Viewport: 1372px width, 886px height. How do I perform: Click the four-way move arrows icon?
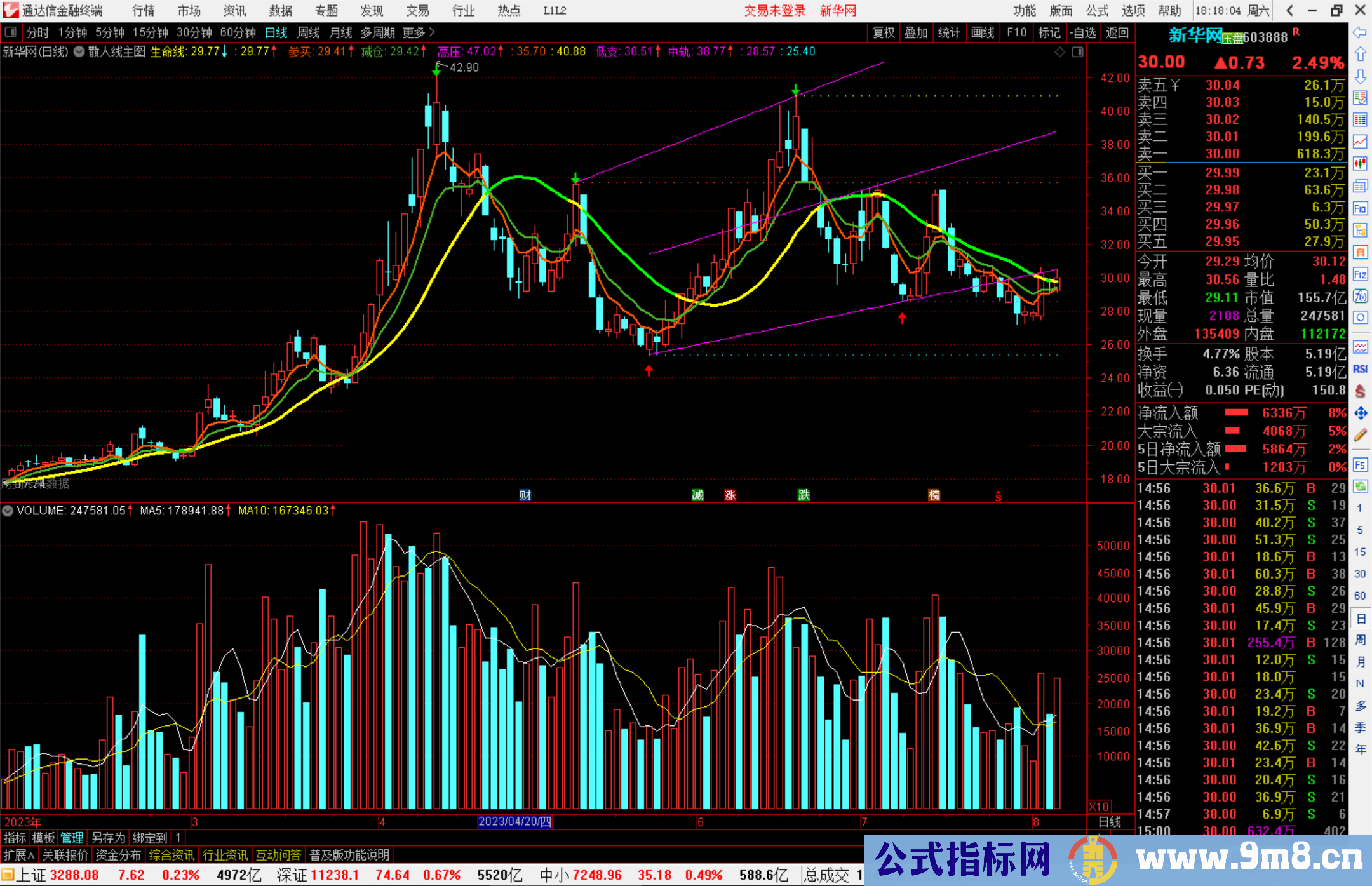[x=1360, y=413]
